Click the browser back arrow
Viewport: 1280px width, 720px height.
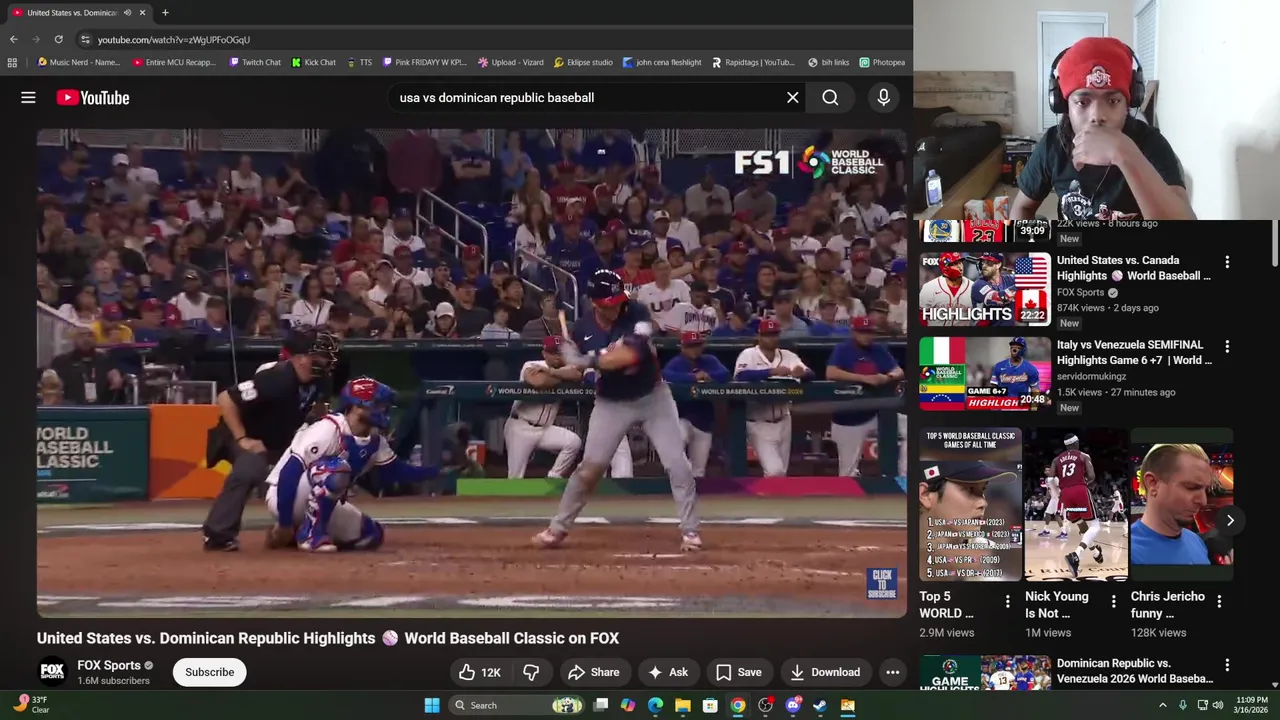(x=13, y=39)
